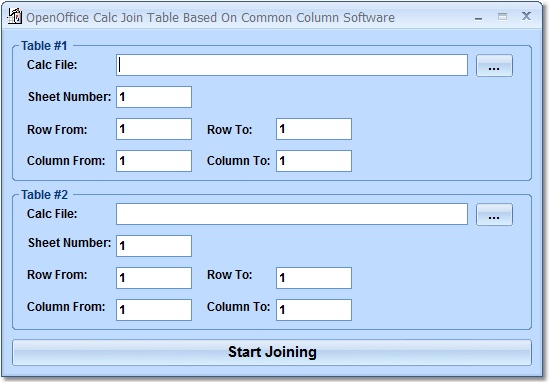Close the Join Table window

click(526, 16)
